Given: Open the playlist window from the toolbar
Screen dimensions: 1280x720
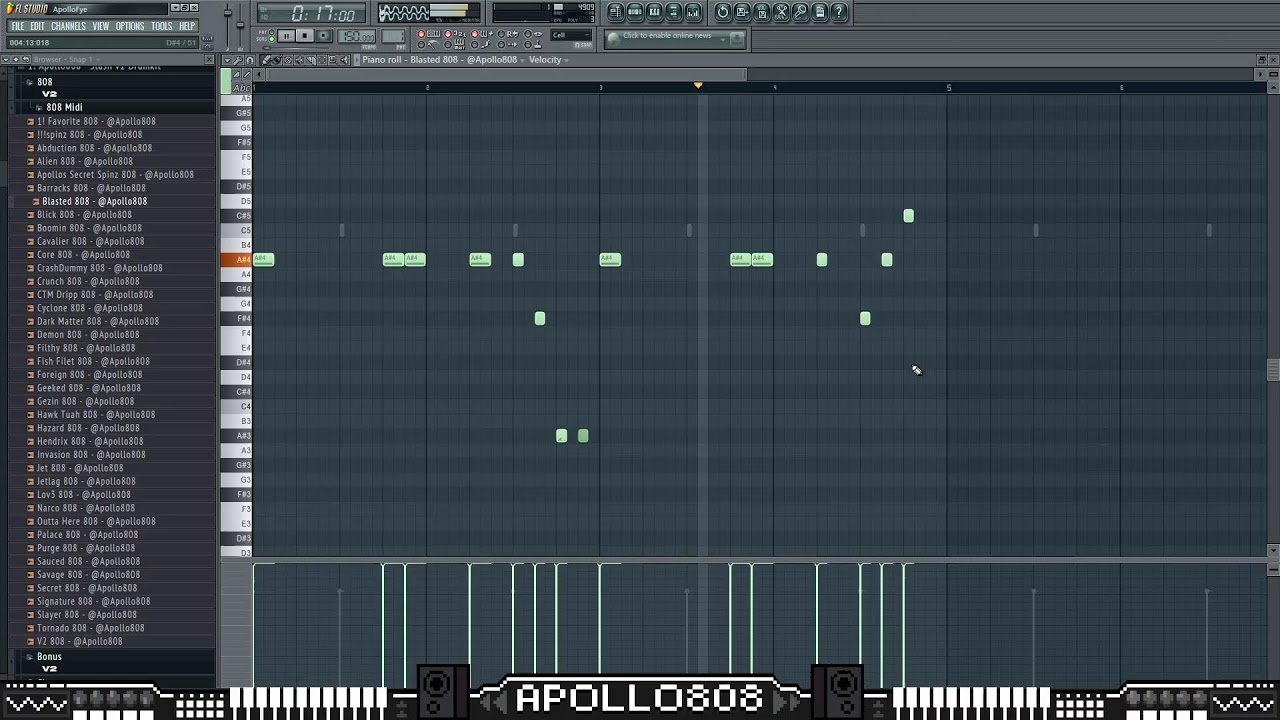Looking at the screenshot, I should [615, 12].
